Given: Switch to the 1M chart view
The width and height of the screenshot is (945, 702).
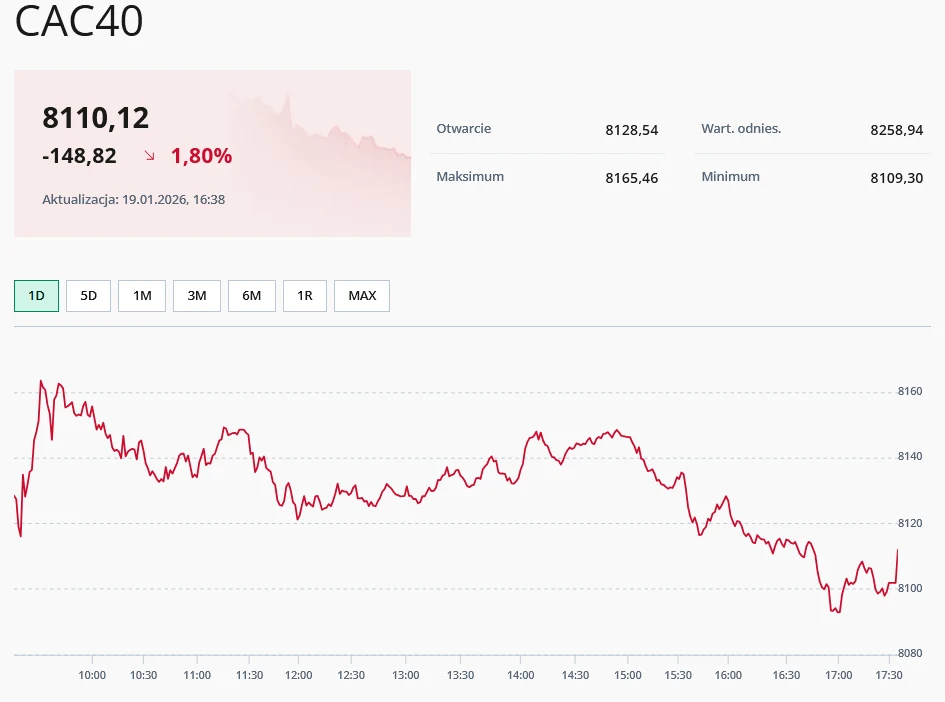Looking at the screenshot, I should pyautogui.click(x=141, y=295).
